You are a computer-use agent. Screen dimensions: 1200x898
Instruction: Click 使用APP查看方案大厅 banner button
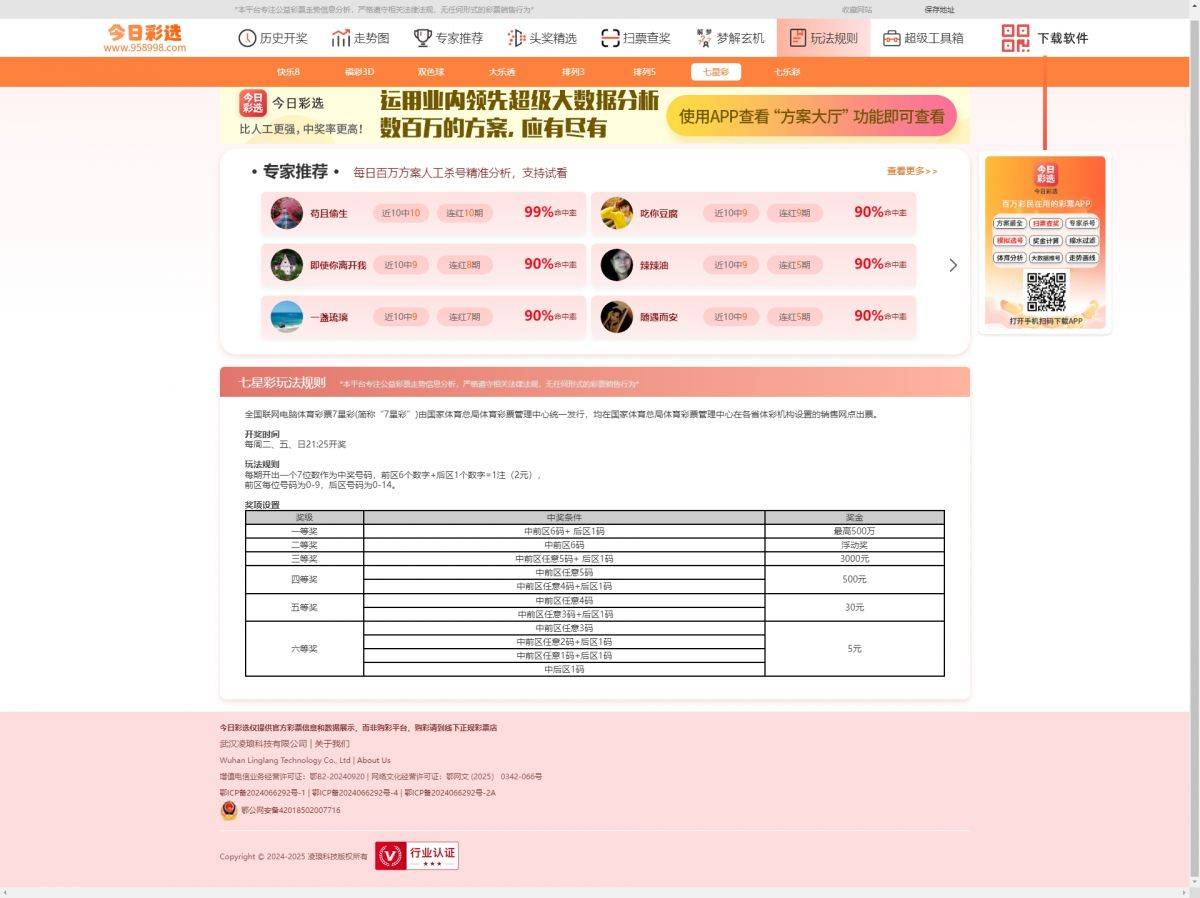tap(811, 116)
